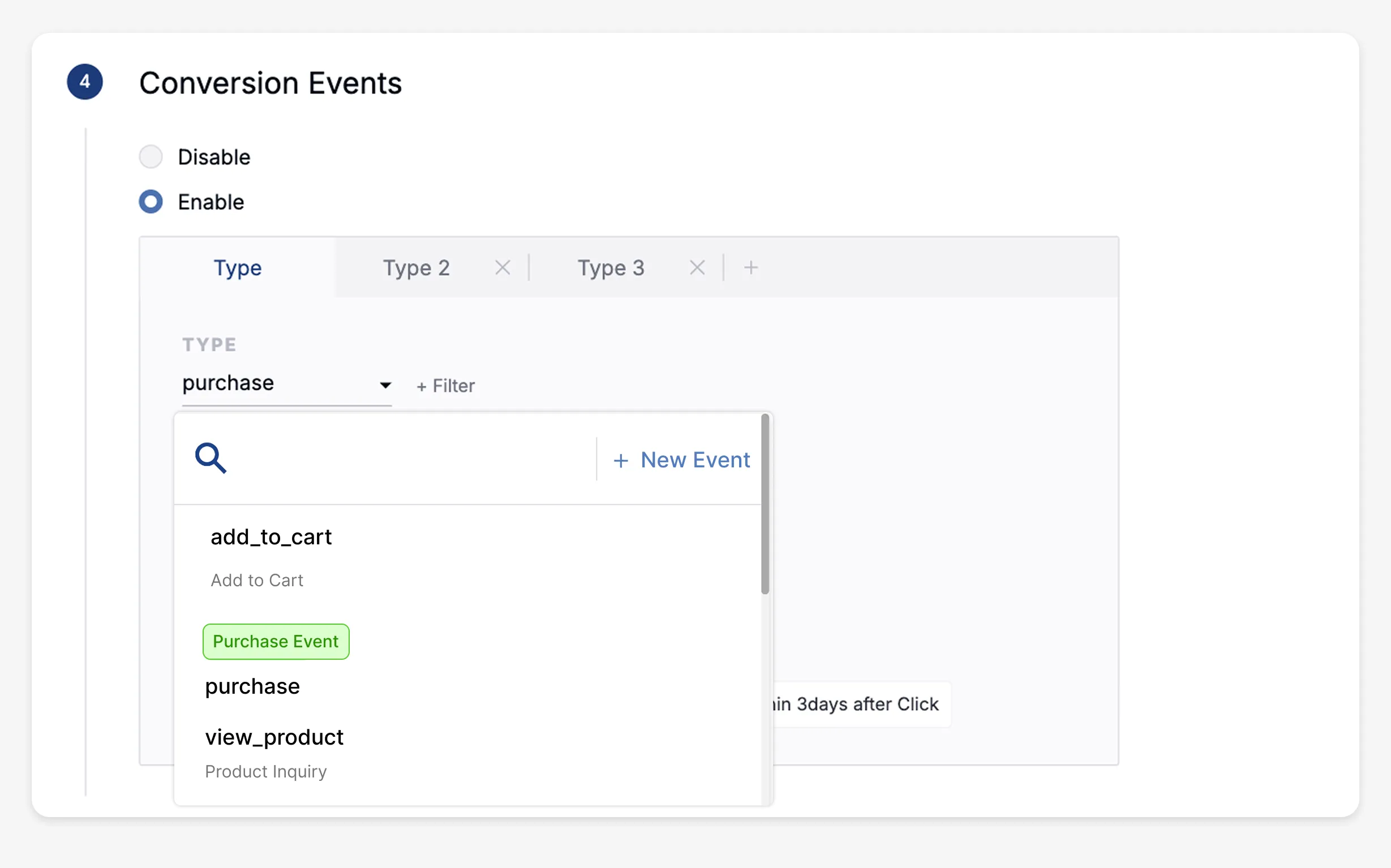Open the Type 2 tab
The image size is (1391, 868).
pos(416,268)
